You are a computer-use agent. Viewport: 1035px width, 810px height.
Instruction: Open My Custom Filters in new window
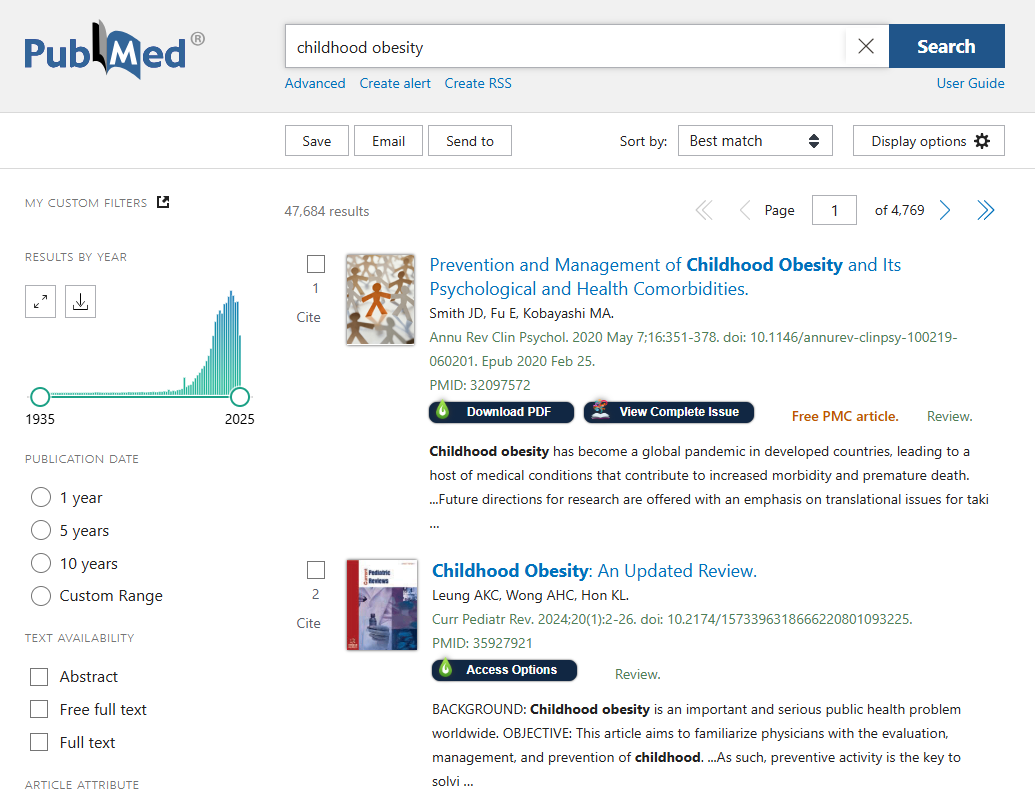161,201
